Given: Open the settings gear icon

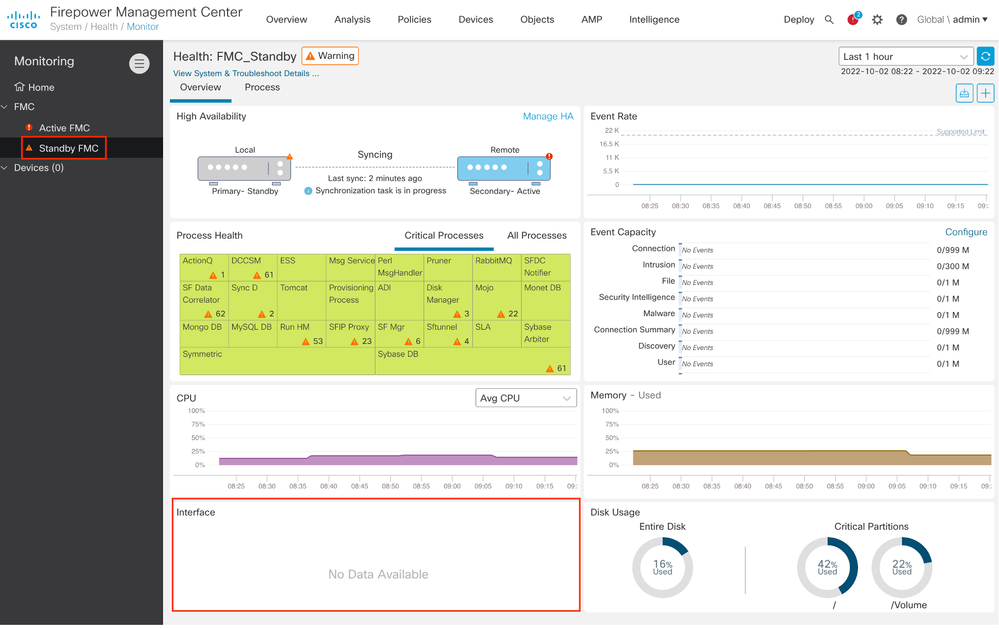Looking at the screenshot, I should click(877, 20).
